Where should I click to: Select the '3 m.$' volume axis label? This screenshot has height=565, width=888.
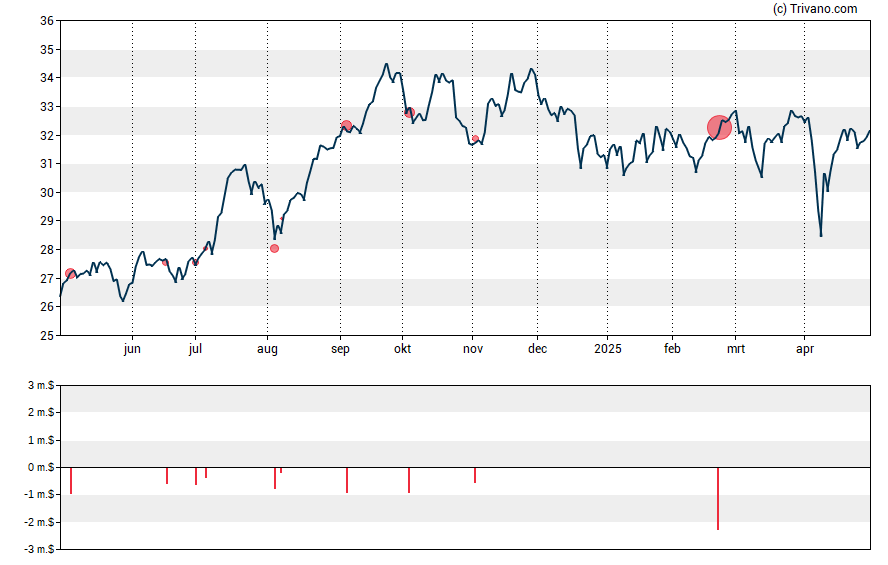pyautogui.click(x=41, y=386)
